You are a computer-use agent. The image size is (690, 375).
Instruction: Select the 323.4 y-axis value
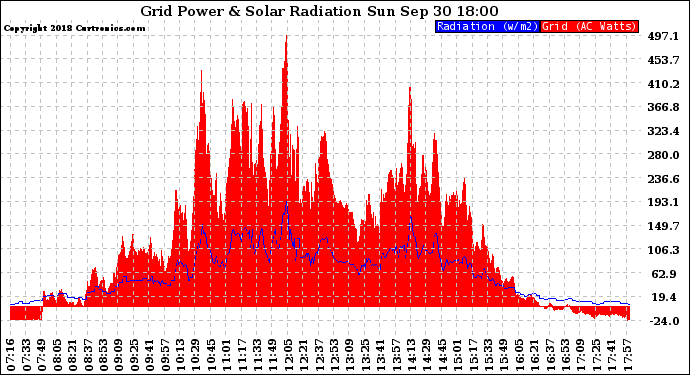(x=664, y=131)
